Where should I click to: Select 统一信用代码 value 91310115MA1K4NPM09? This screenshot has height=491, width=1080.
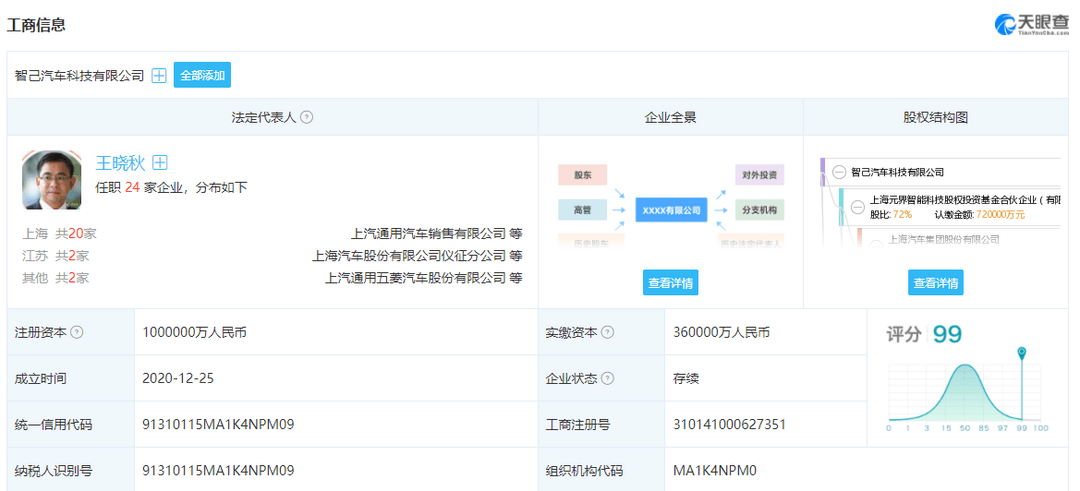[x=218, y=424]
